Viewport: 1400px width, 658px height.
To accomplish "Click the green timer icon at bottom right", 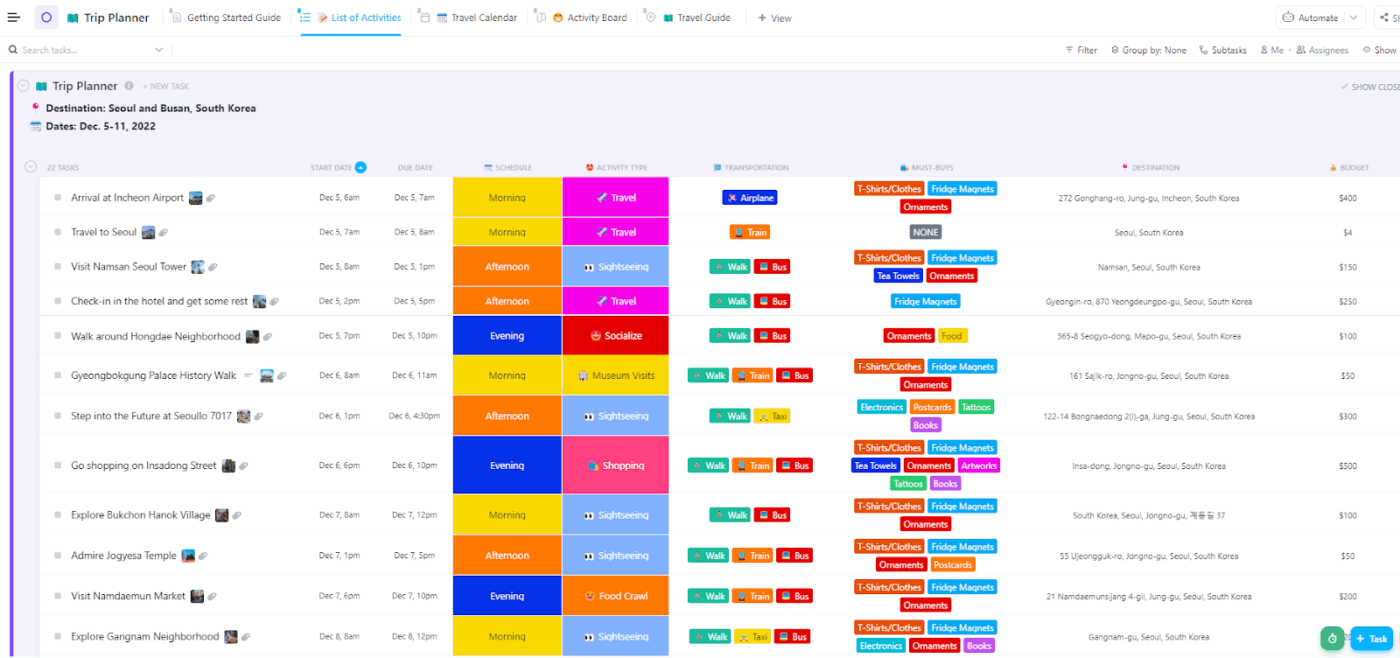I will tap(1331, 638).
